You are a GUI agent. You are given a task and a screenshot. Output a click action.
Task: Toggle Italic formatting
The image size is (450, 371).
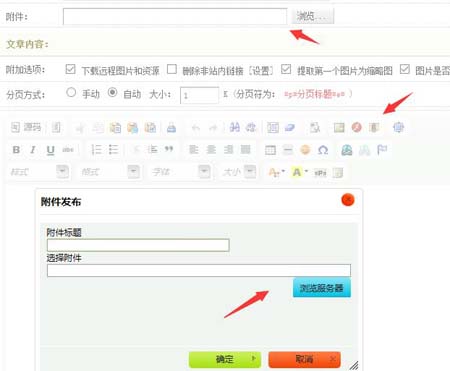(33, 150)
